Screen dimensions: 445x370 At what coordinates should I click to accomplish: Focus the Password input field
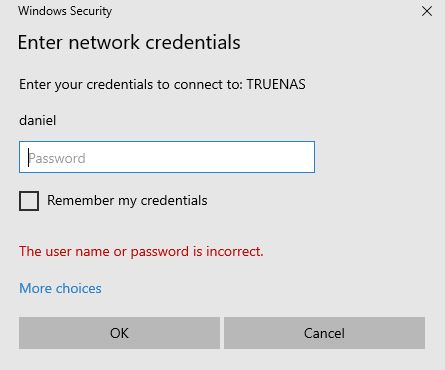pyautogui.click(x=167, y=157)
